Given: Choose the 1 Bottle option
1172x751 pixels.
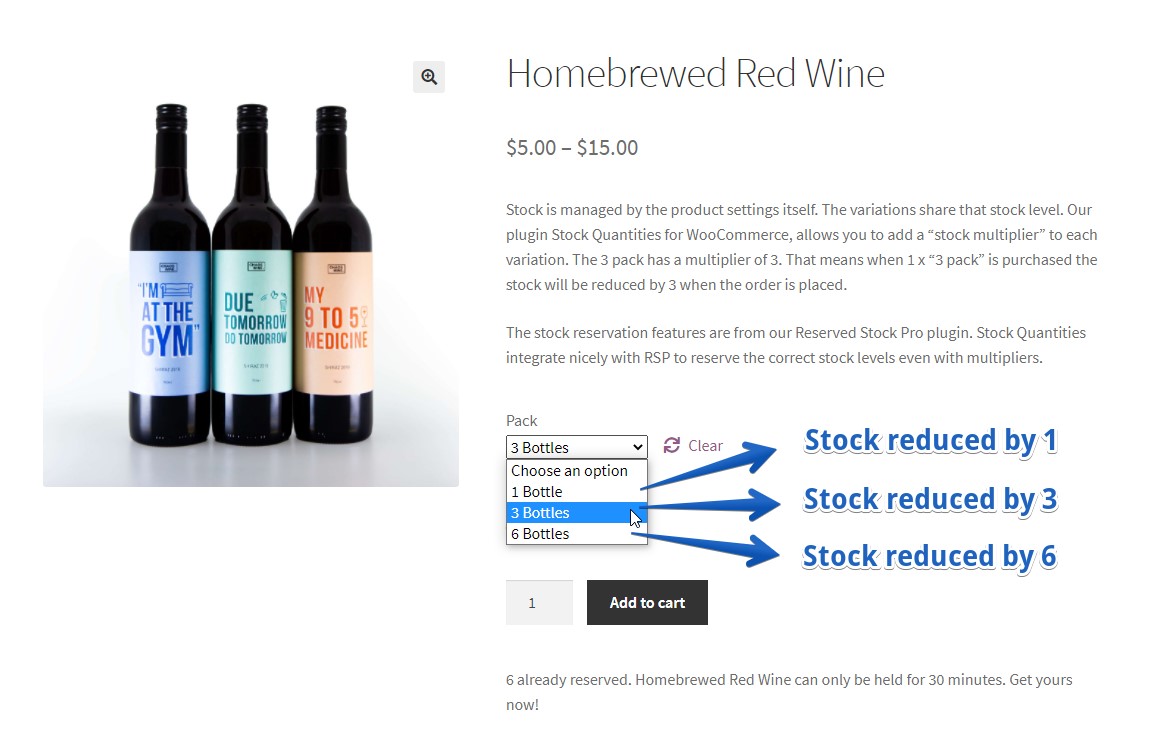Looking at the screenshot, I should (x=537, y=492).
